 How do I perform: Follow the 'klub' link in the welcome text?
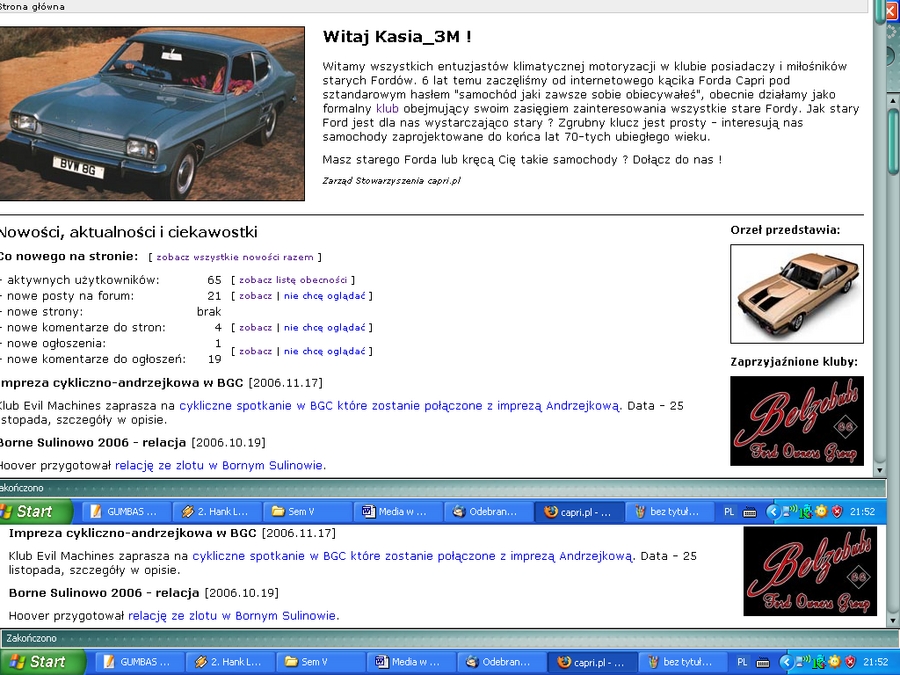pyautogui.click(x=387, y=108)
